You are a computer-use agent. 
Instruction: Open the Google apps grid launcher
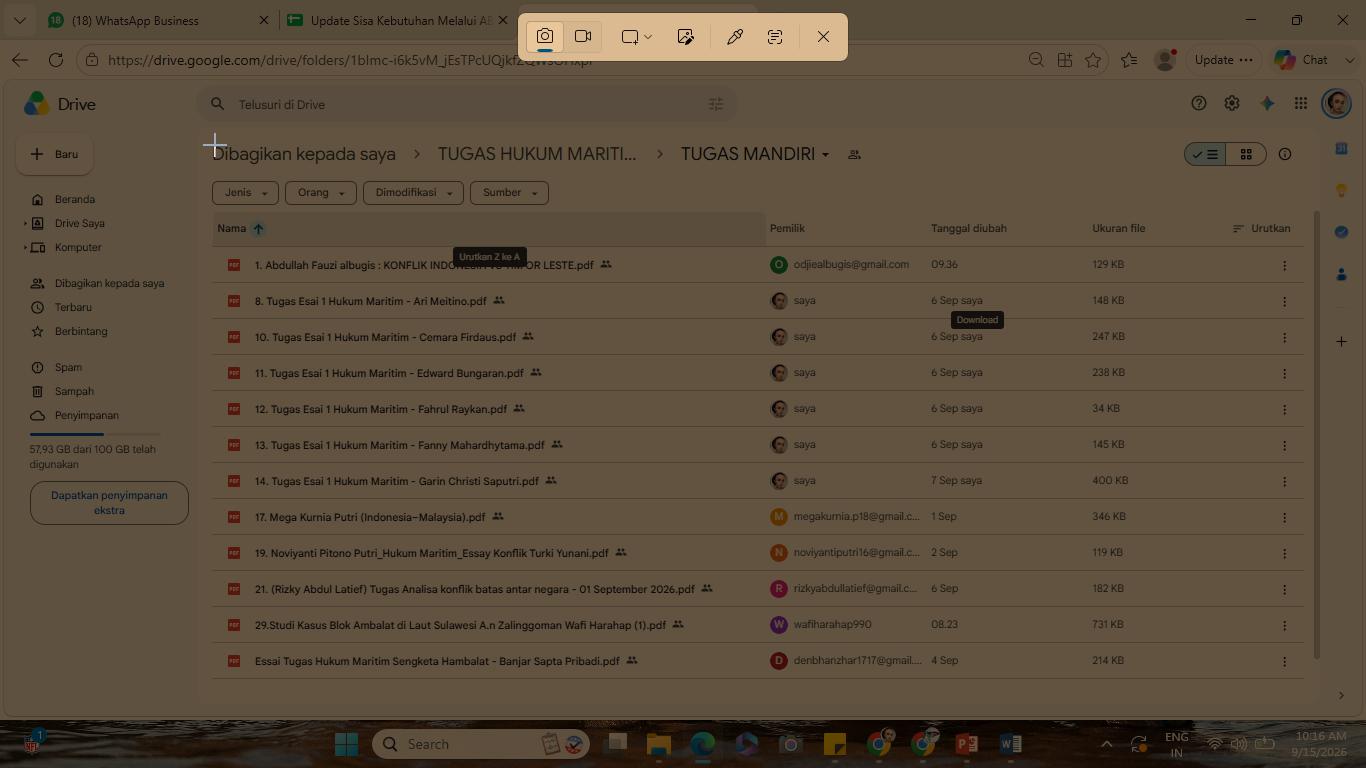coord(1300,104)
